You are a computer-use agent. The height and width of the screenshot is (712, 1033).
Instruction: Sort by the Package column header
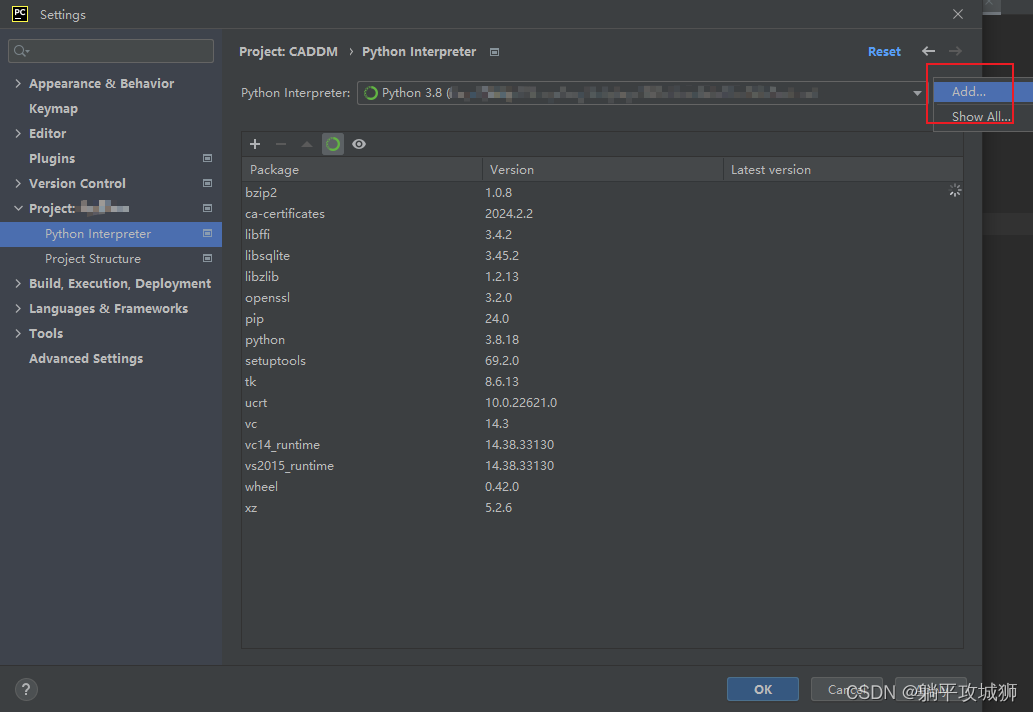pos(362,169)
